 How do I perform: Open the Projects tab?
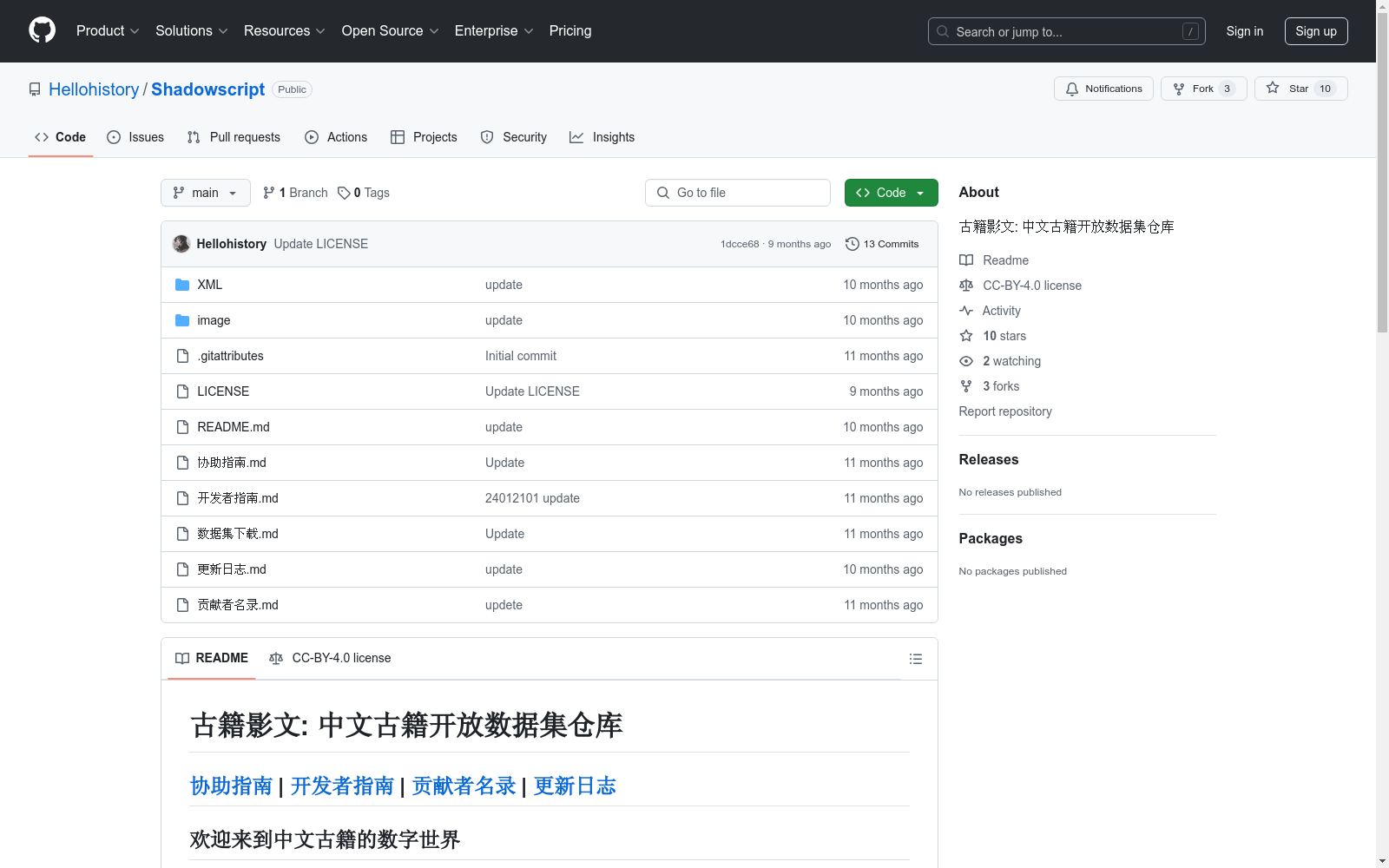tap(424, 137)
